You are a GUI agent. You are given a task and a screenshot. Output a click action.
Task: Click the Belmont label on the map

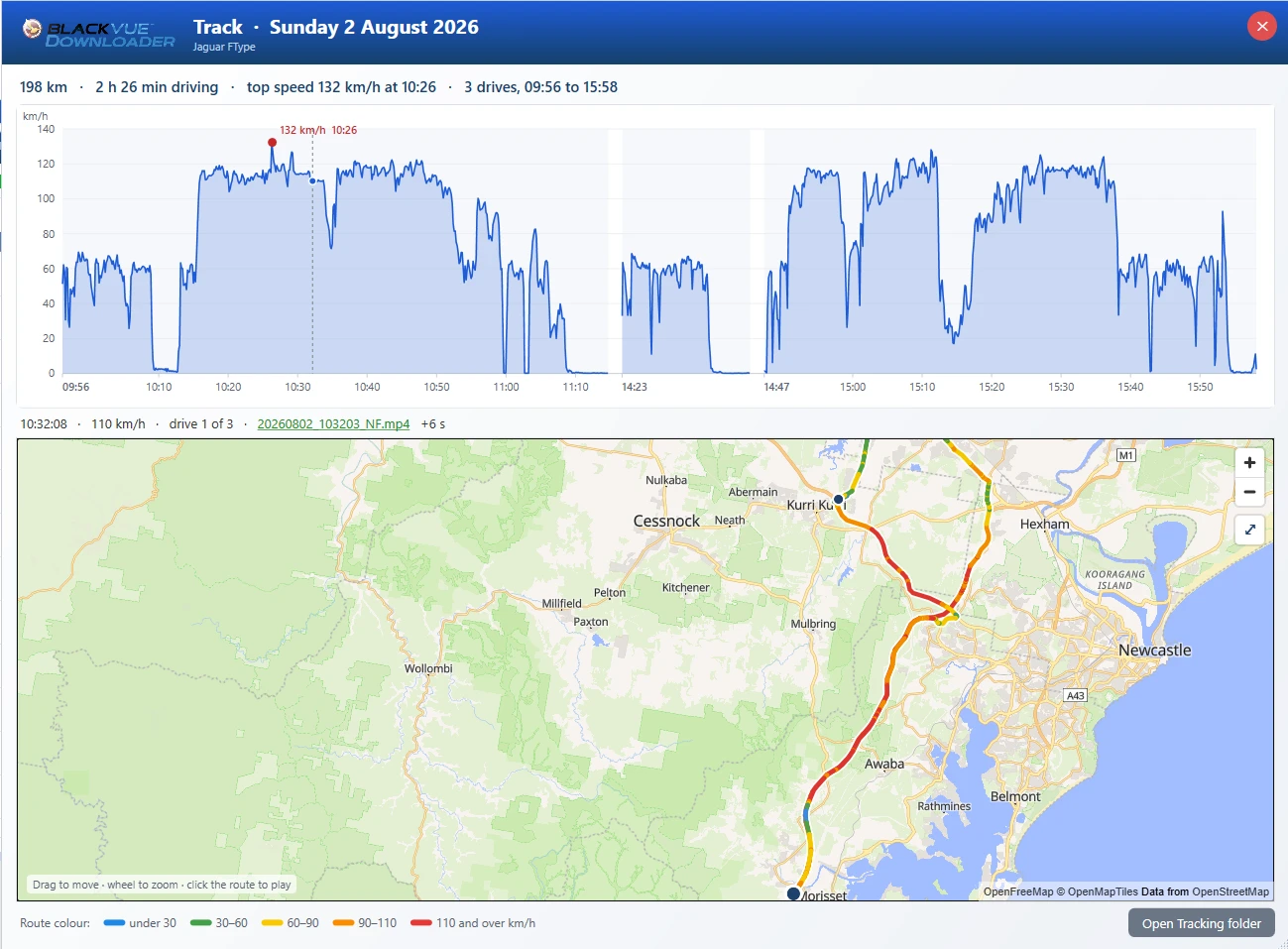tap(1015, 796)
